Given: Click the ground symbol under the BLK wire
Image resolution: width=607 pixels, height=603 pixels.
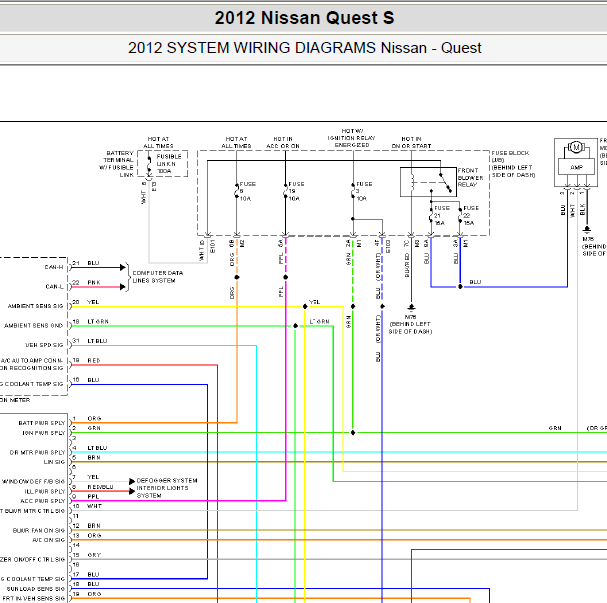Looking at the screenshot, I should point(587,230).
